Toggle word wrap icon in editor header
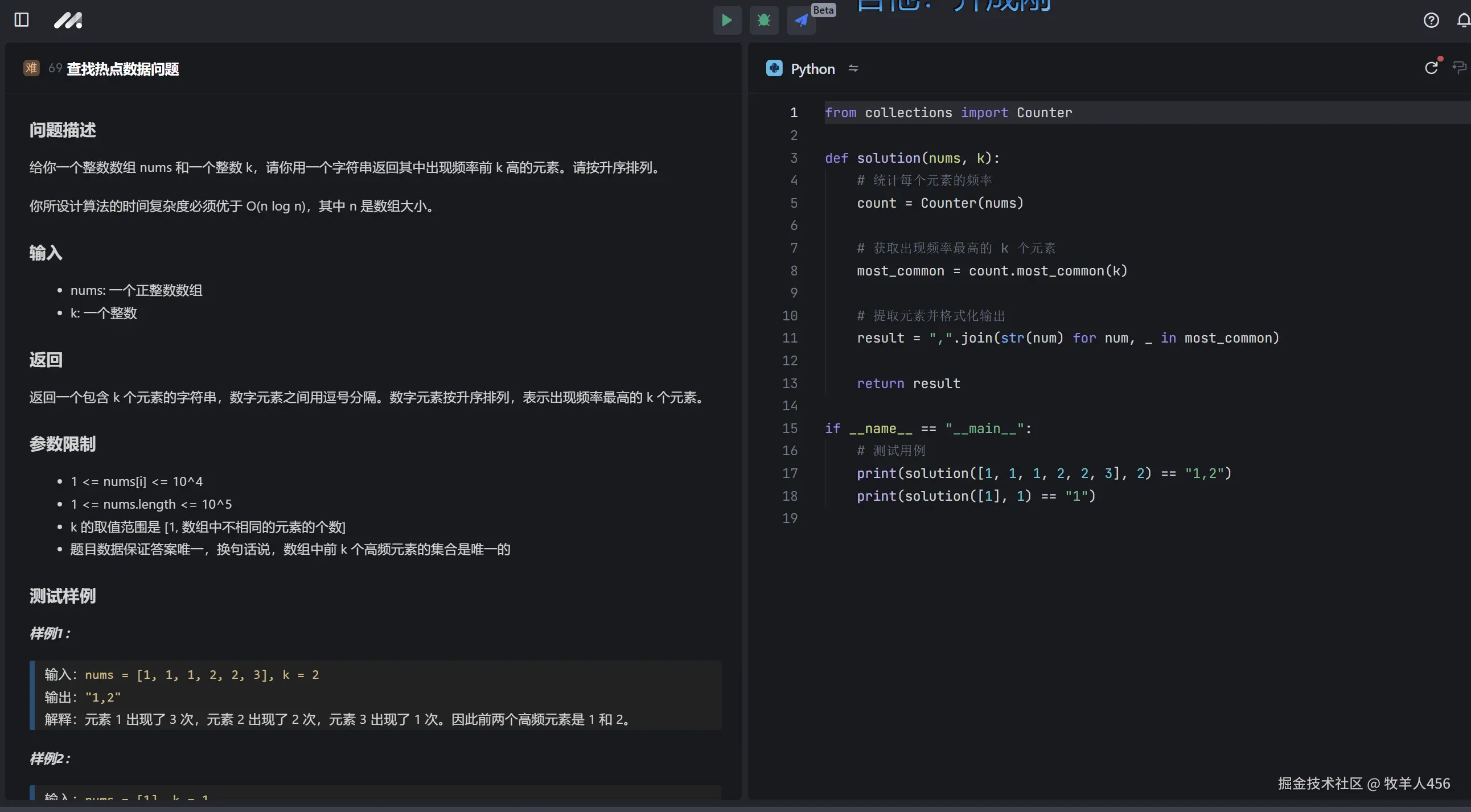Viewport: 1471px width, 812px height. click(x=1460, y=68)
